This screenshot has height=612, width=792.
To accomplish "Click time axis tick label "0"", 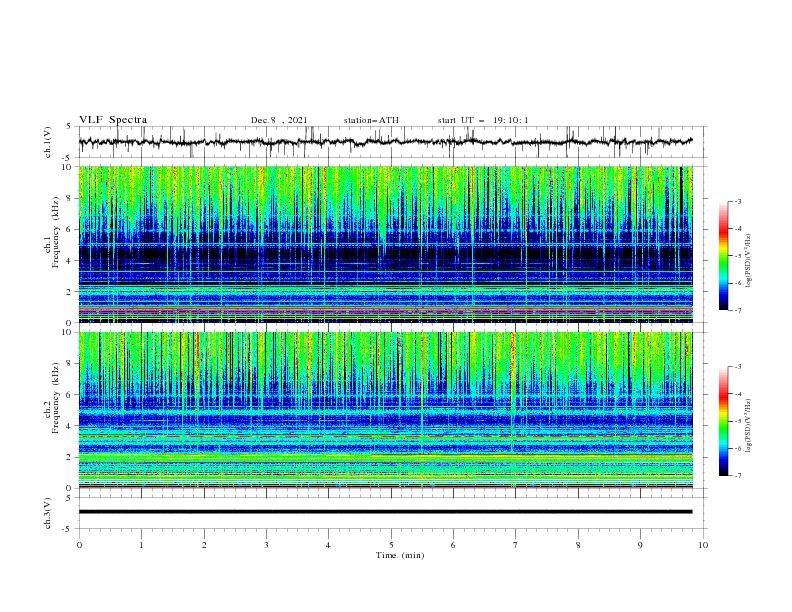I will pyautogui.click(x=79, y=545).
